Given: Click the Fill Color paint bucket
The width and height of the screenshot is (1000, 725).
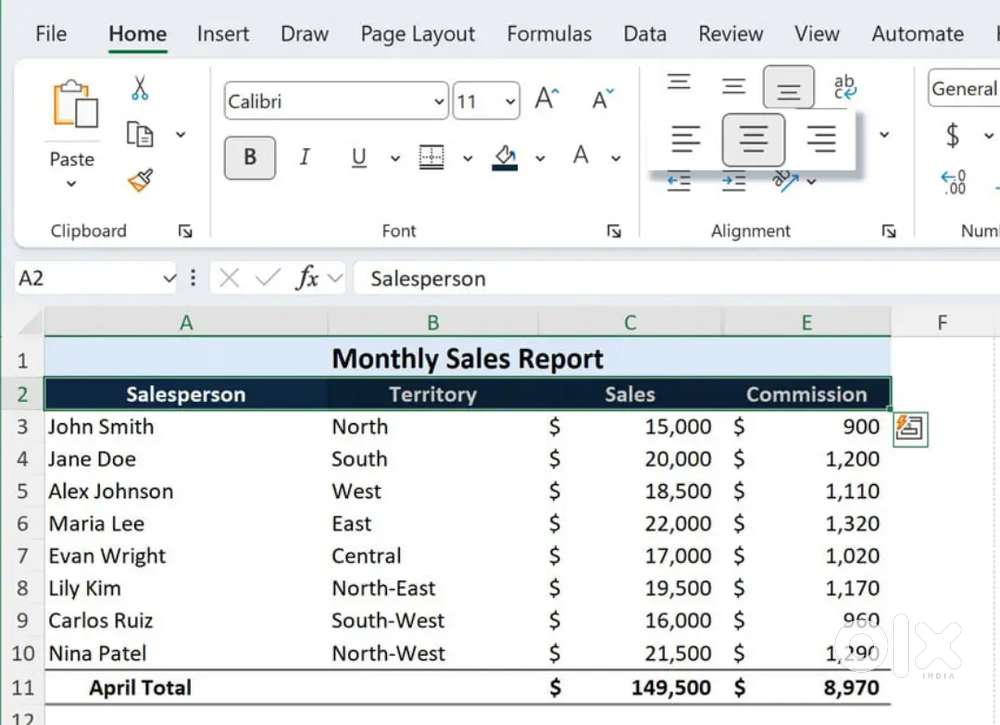Looking at the screenshot, I should pyautogui.click(x=505, y=157).
